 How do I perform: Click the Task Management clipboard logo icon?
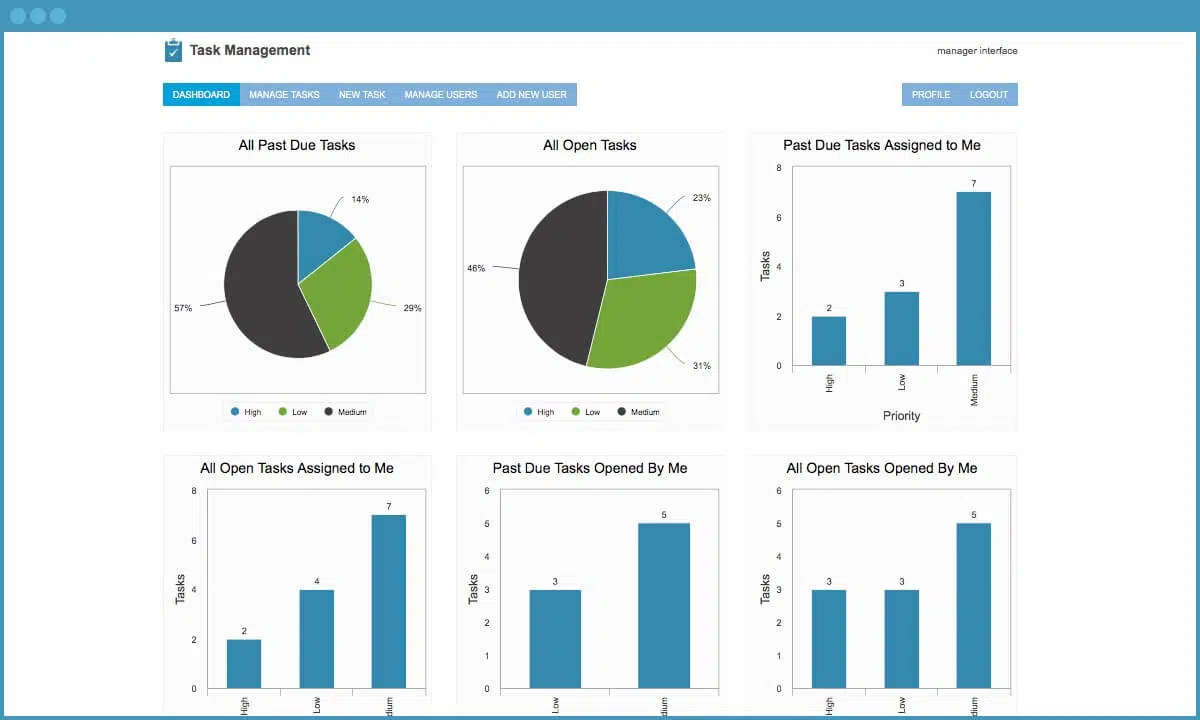[173, 50]
